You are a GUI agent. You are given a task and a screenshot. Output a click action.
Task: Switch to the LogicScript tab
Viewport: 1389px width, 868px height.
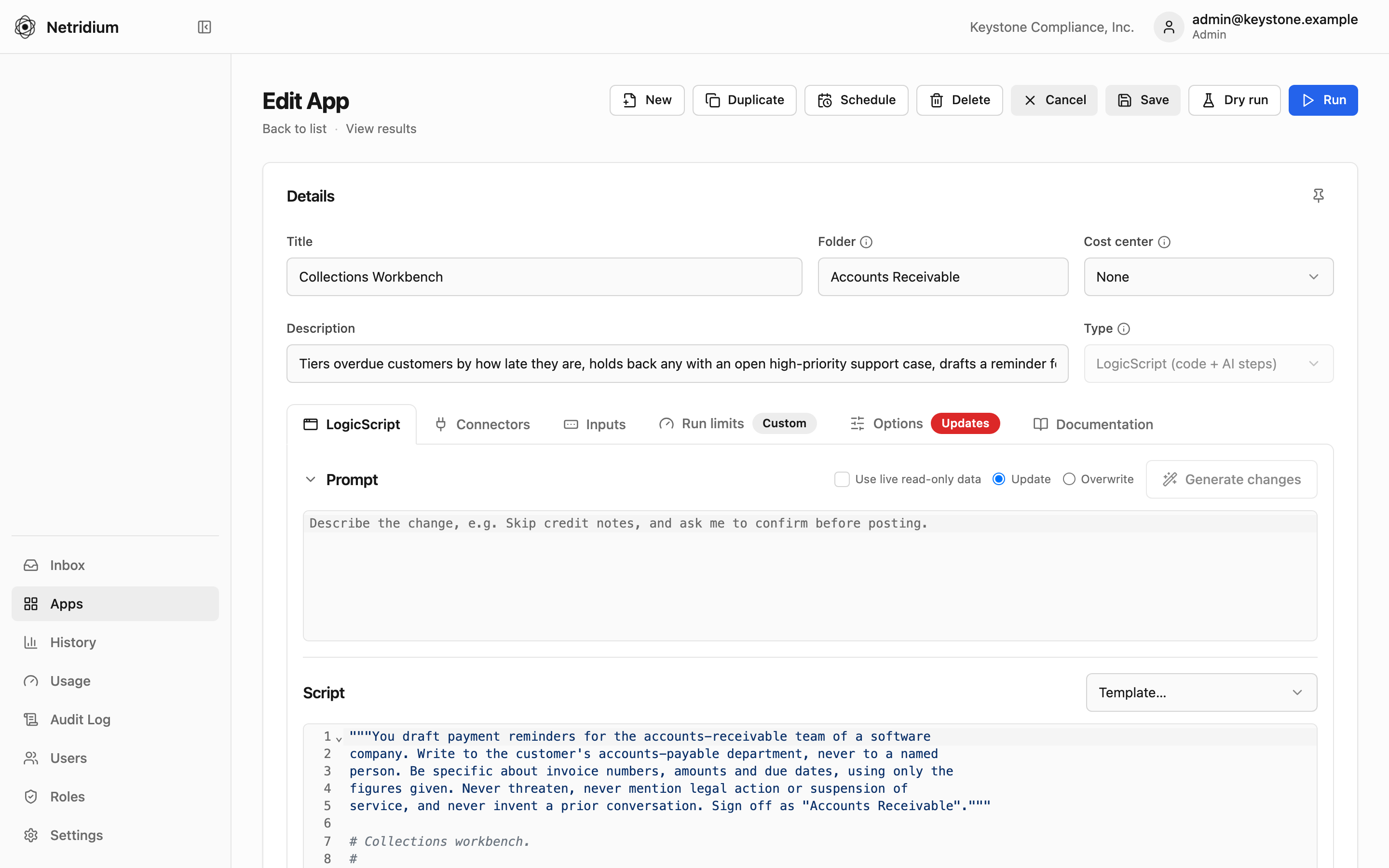(x=351, y=424)
